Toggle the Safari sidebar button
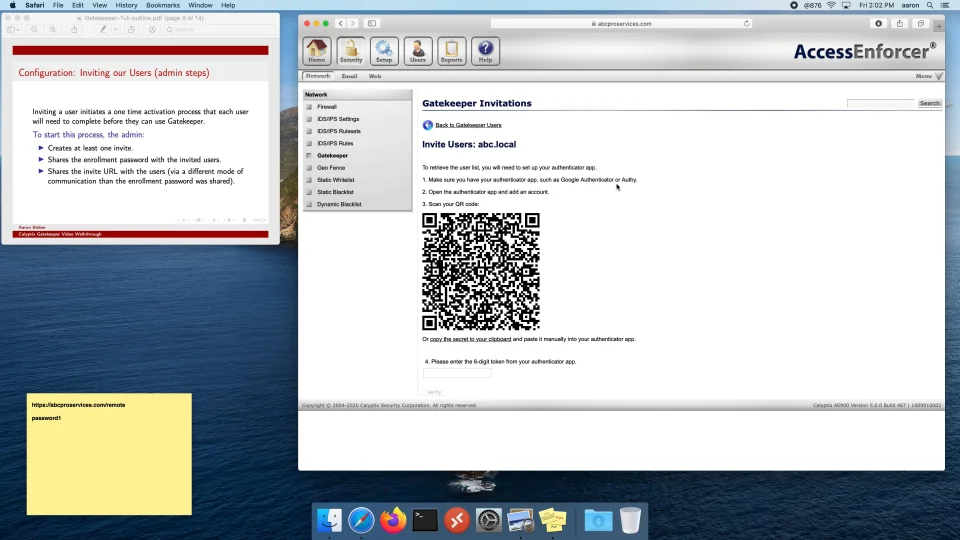This screenshot has width=960, height=540. point(372,23)
